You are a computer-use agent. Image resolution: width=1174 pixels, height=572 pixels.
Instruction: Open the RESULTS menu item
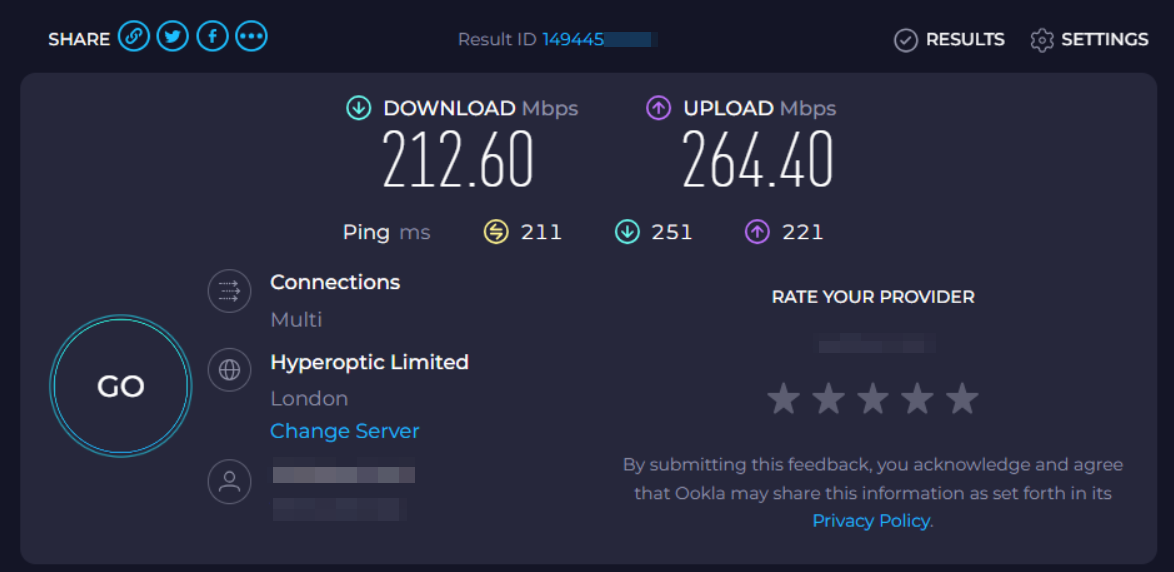964,40
